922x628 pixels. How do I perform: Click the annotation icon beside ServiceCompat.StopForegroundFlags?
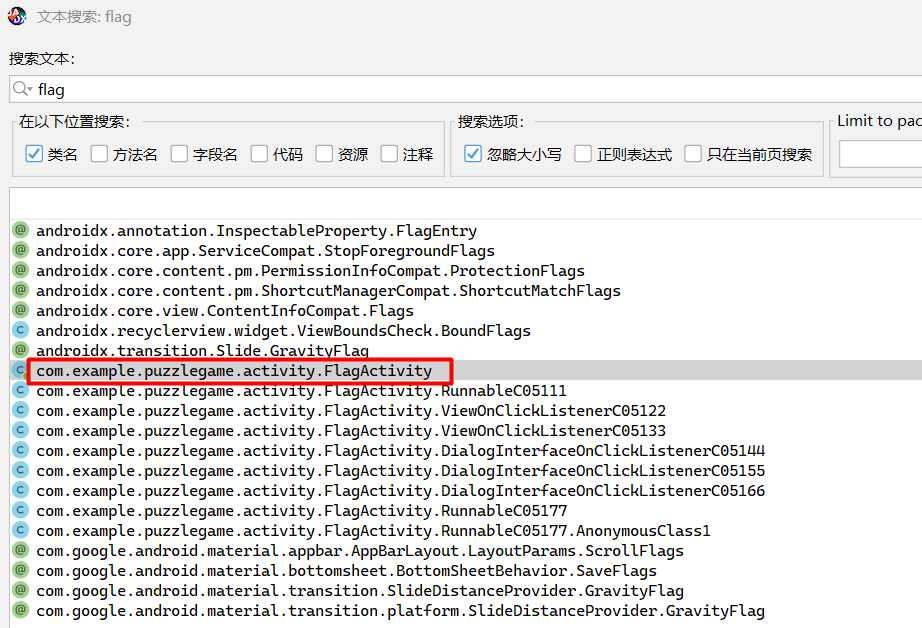20,250
